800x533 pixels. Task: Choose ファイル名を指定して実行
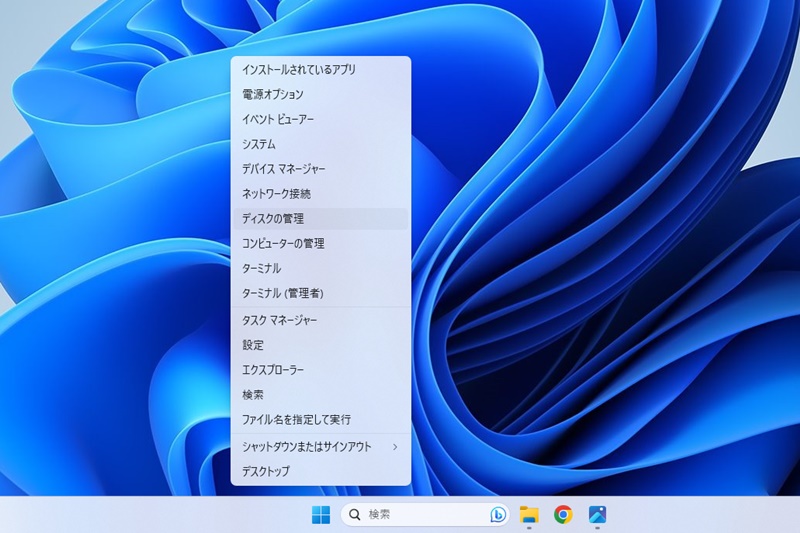click(x=296, y=420)
